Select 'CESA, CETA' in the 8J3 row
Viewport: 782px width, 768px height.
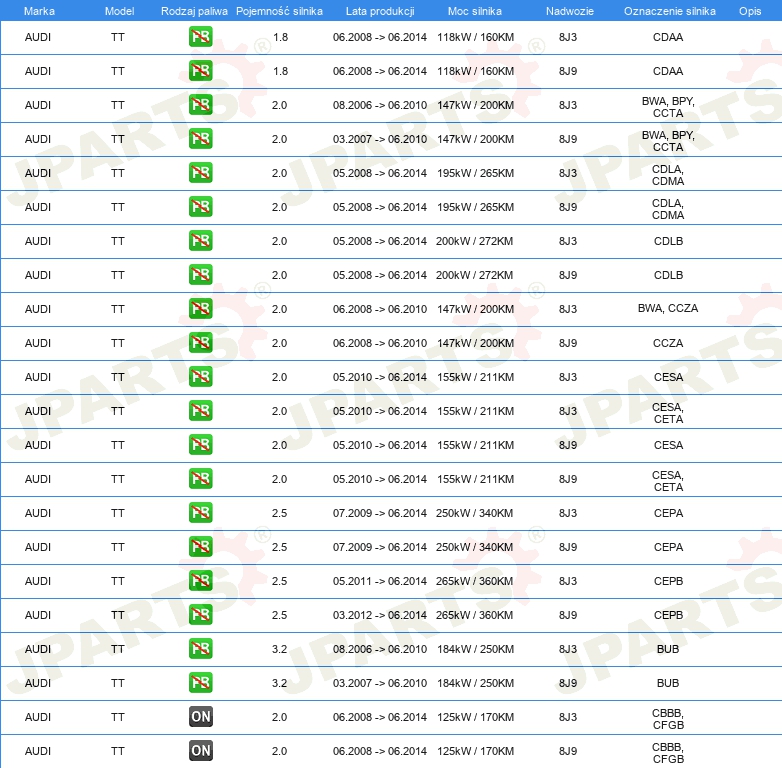pyautogui.click(x=668, y=413)
